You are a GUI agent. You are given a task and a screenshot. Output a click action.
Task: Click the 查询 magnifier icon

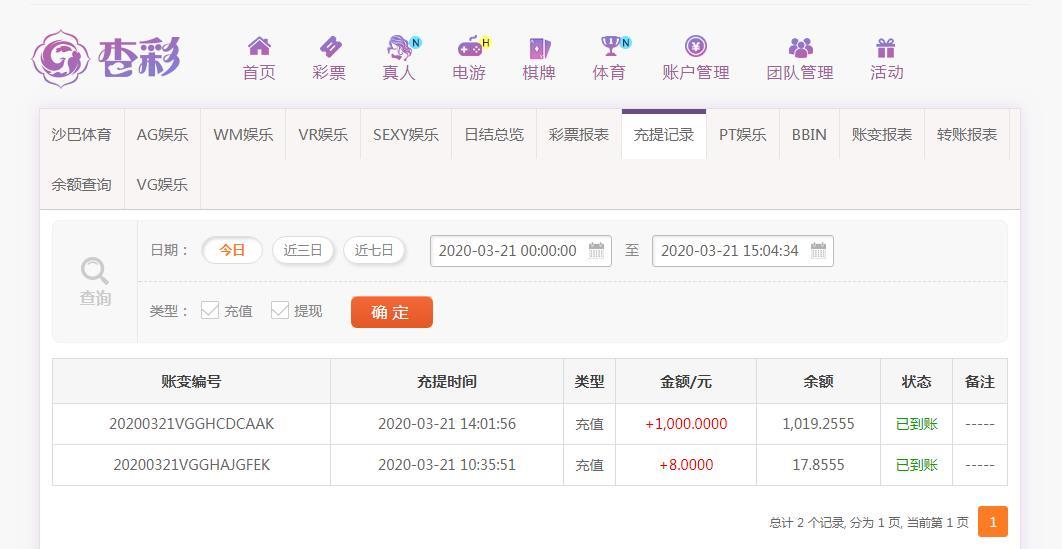click(x=95, y=271)
